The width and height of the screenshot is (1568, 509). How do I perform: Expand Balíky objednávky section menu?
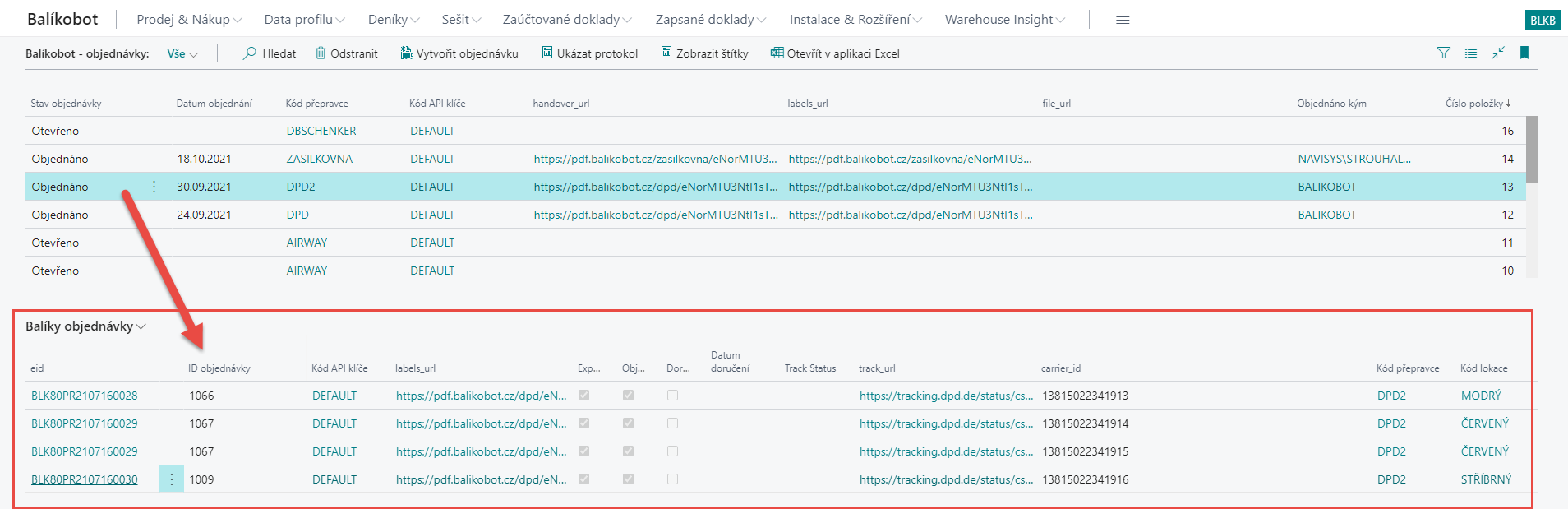click(85, 326)
